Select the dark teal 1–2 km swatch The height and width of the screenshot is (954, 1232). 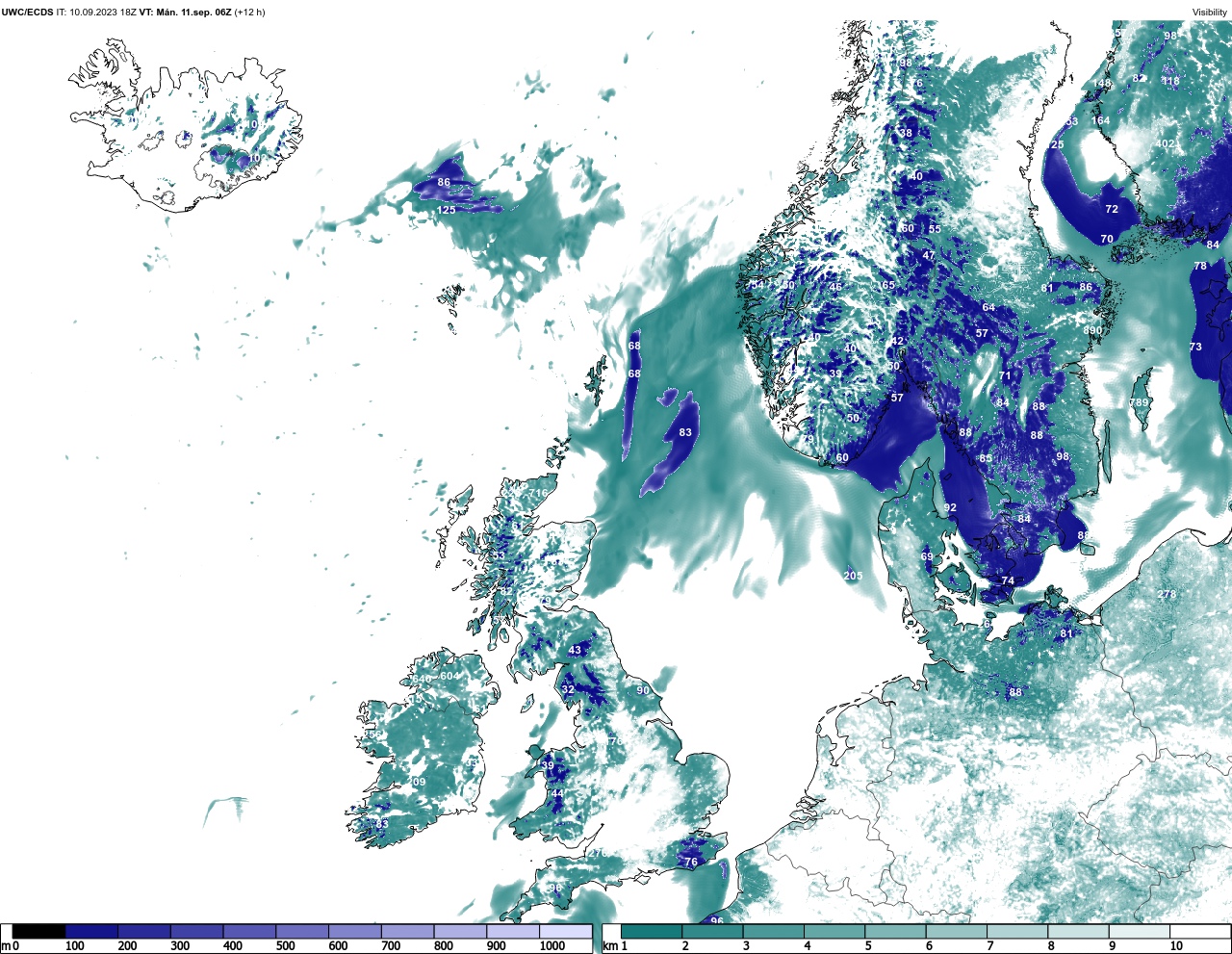(x=652, y=932)
